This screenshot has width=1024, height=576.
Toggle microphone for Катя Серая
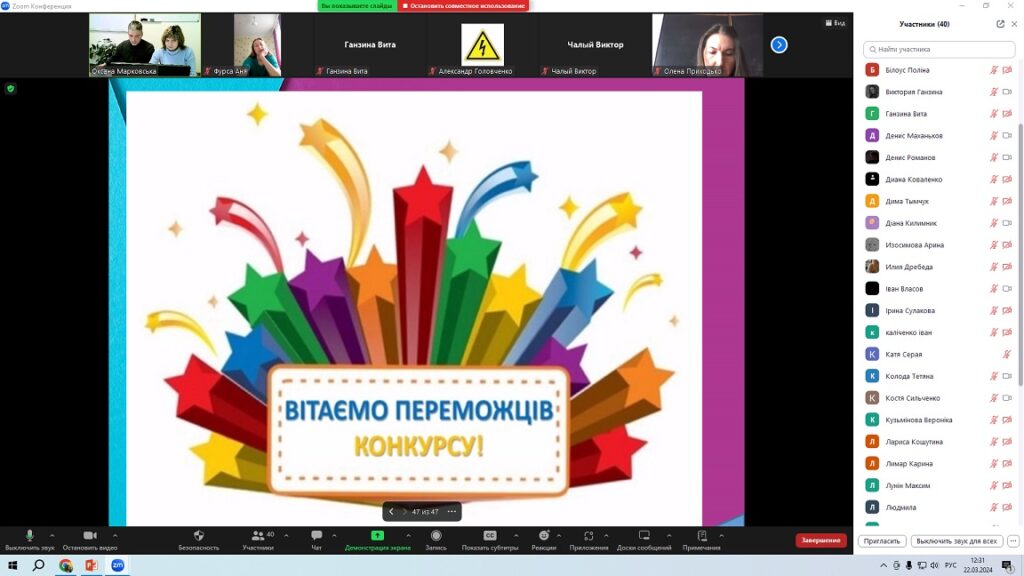point(1007,355)
